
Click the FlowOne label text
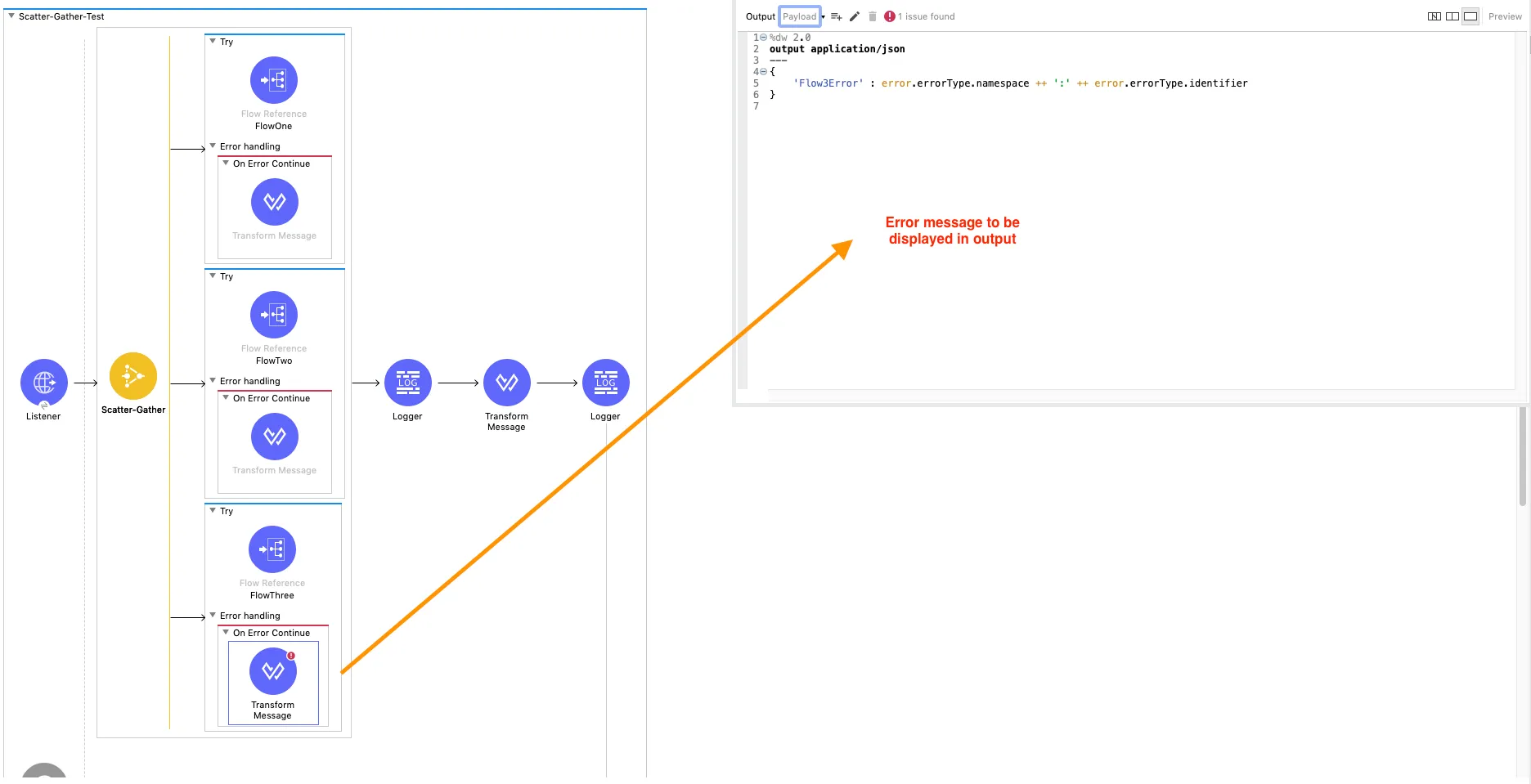tap(273, 126)
